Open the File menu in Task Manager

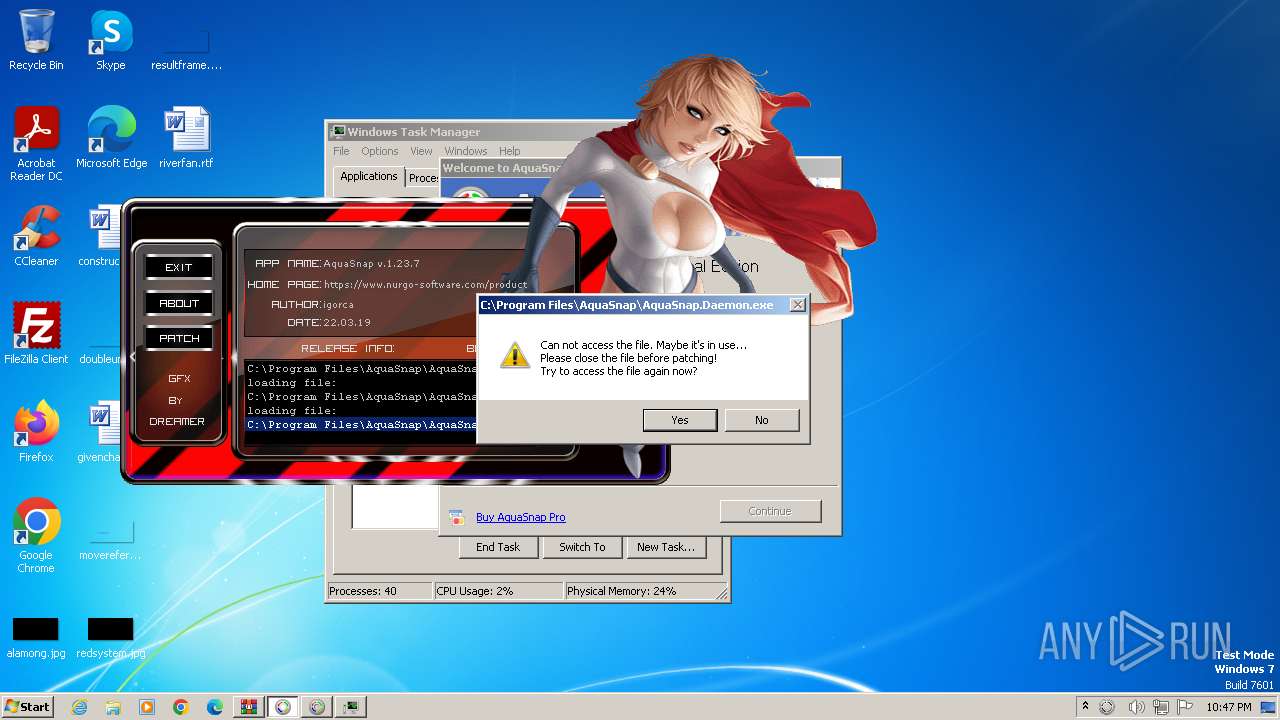tap(341, 151)
